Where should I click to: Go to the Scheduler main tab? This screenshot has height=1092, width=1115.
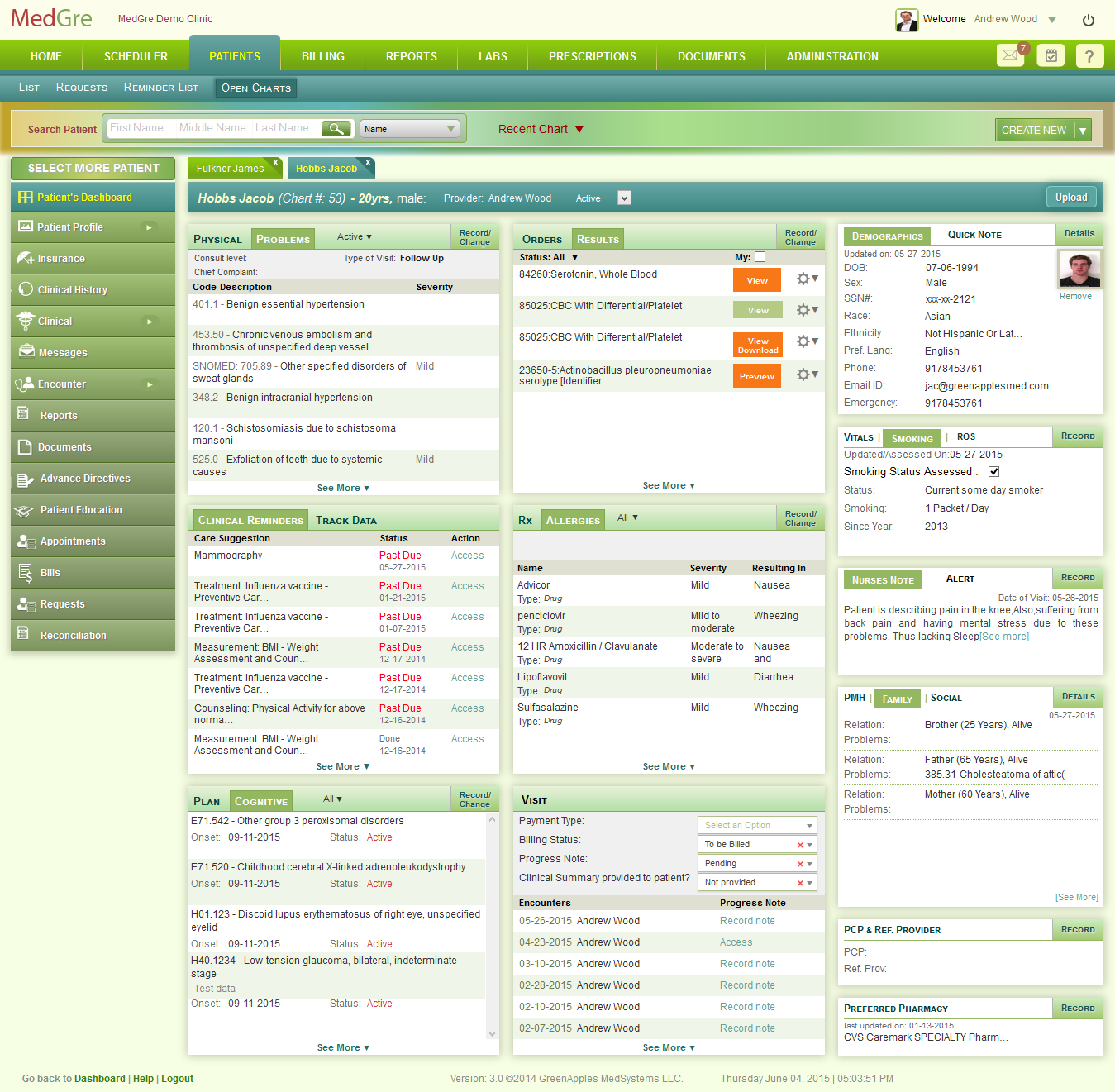click(136, 56)
